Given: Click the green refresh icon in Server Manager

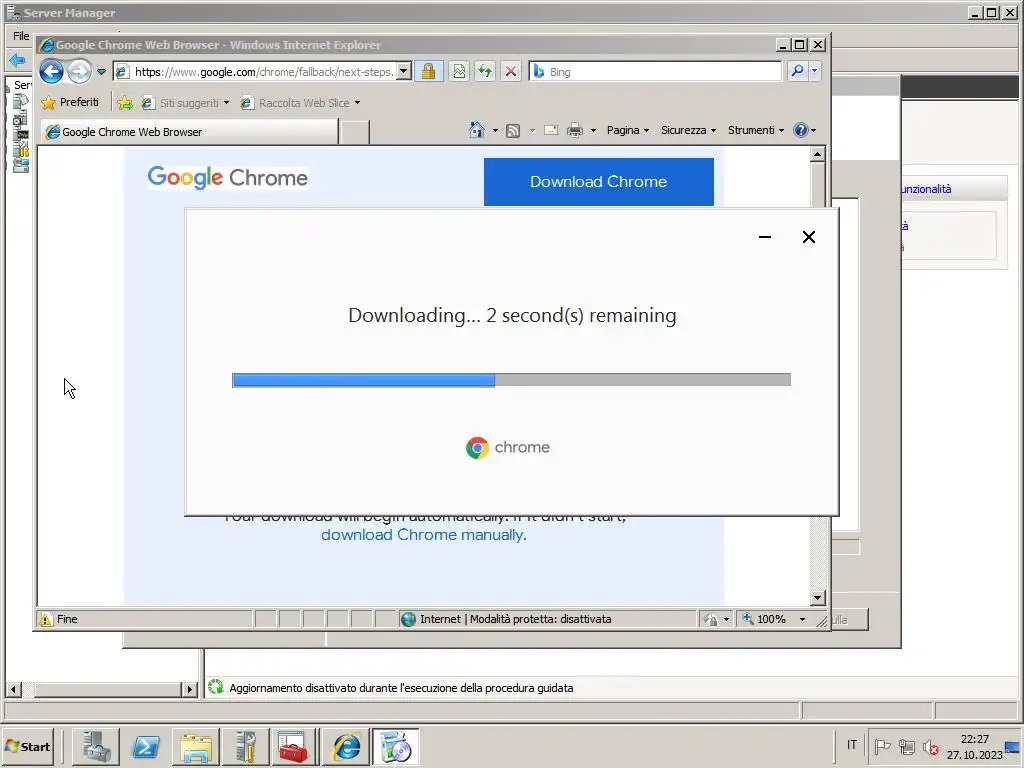Looking at the screenshot, I should [216, 687].
